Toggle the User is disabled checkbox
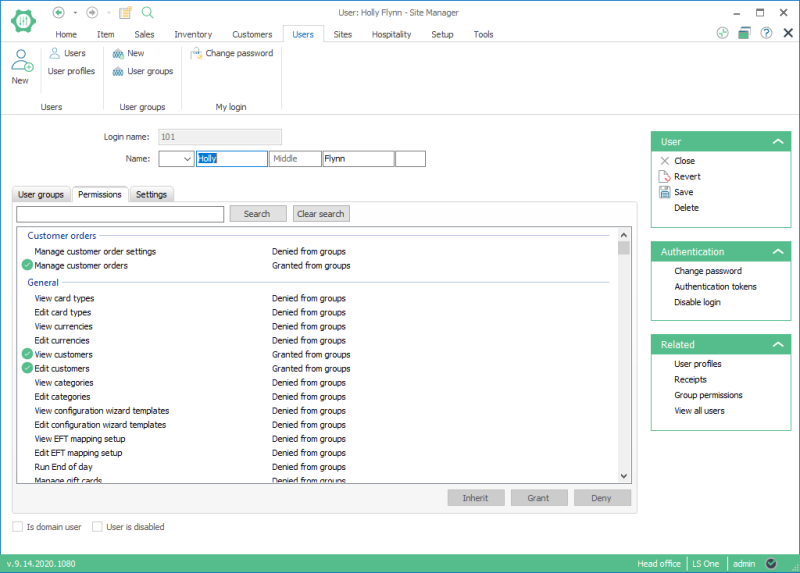The width and height of the screenshot is (800, 573). point(97,527)
